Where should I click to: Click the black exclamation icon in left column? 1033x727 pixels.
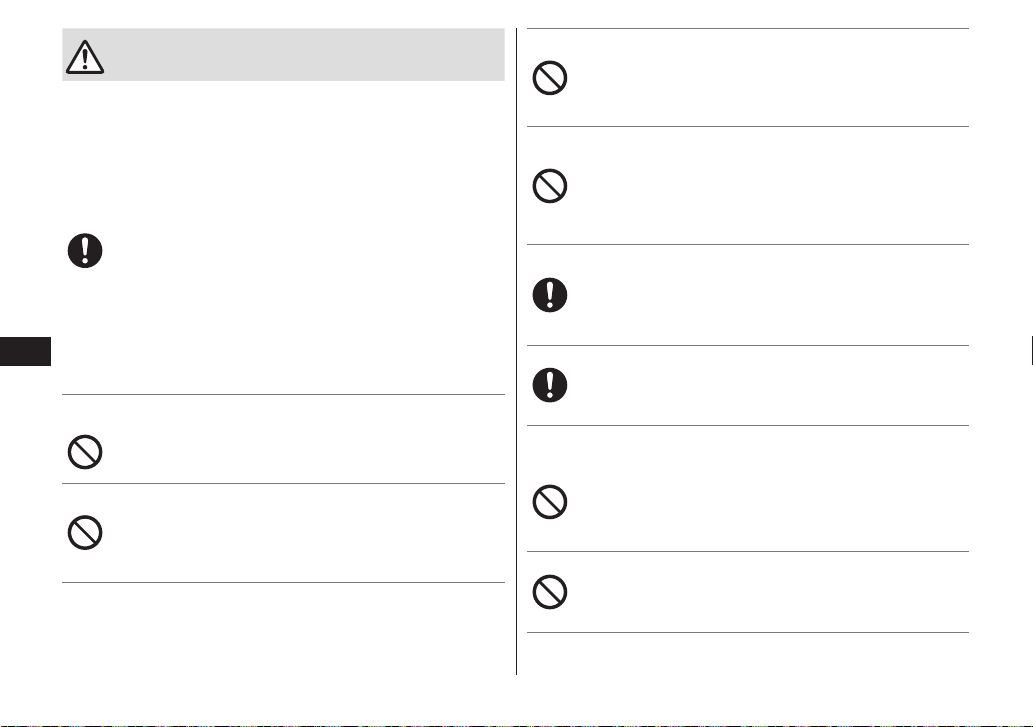click(85, 250)
